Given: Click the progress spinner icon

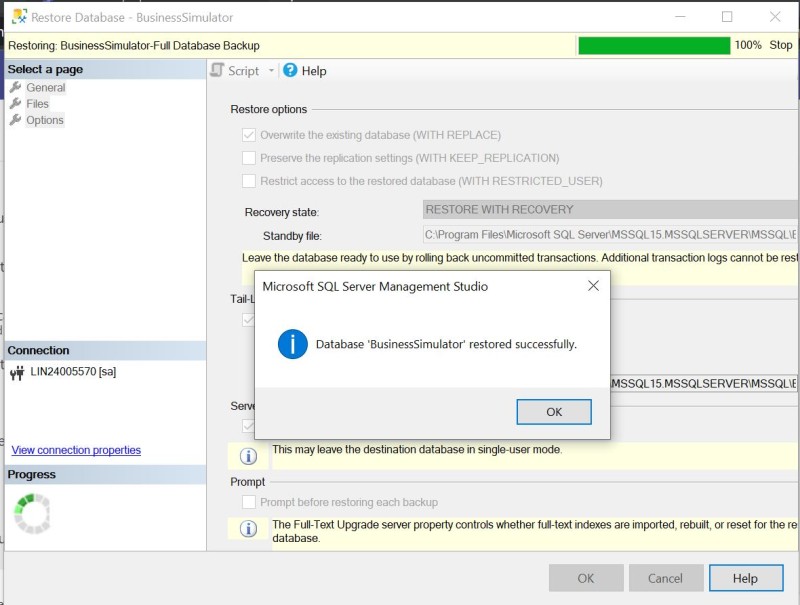Looking at the screenshot, I should coord(32,513).
